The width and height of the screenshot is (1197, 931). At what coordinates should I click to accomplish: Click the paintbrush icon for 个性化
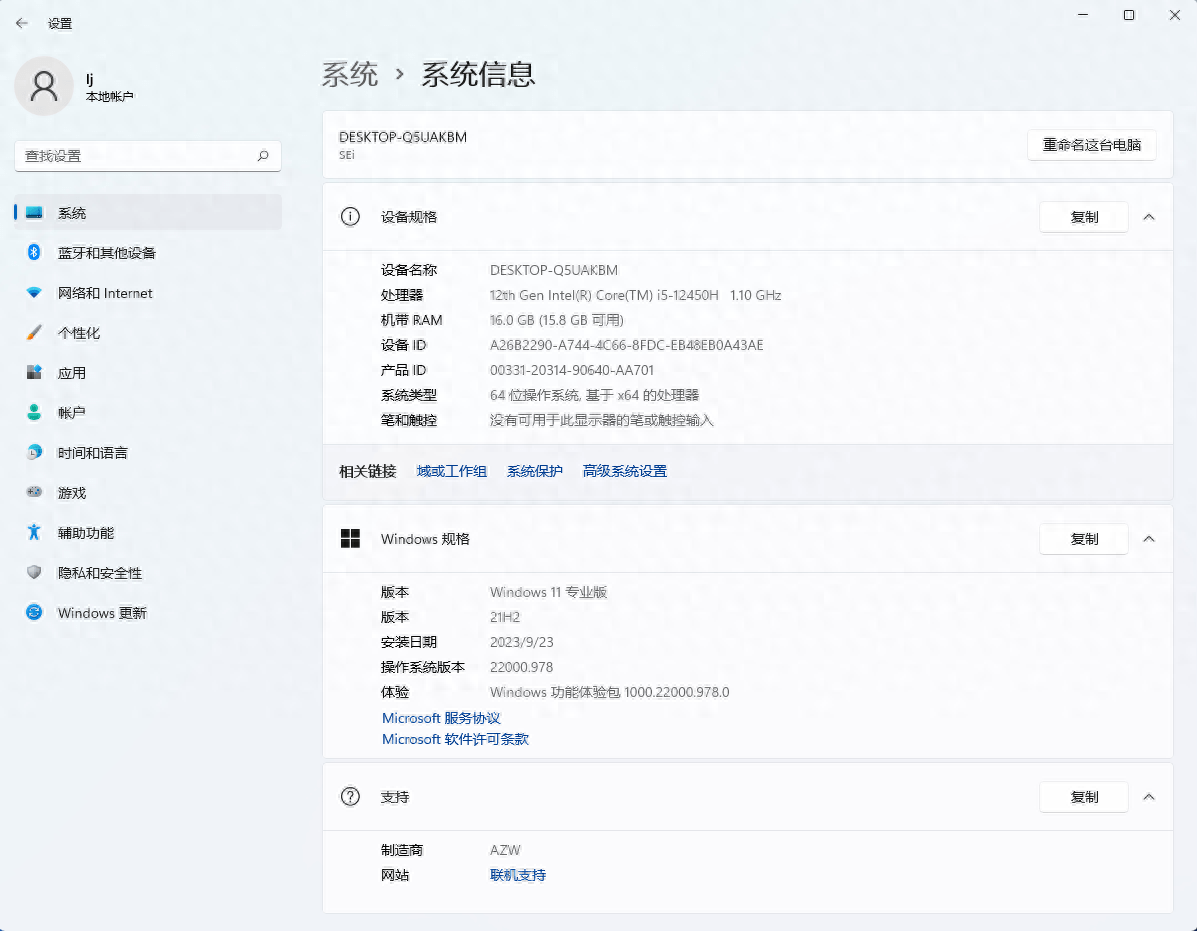tap(34, 332)
